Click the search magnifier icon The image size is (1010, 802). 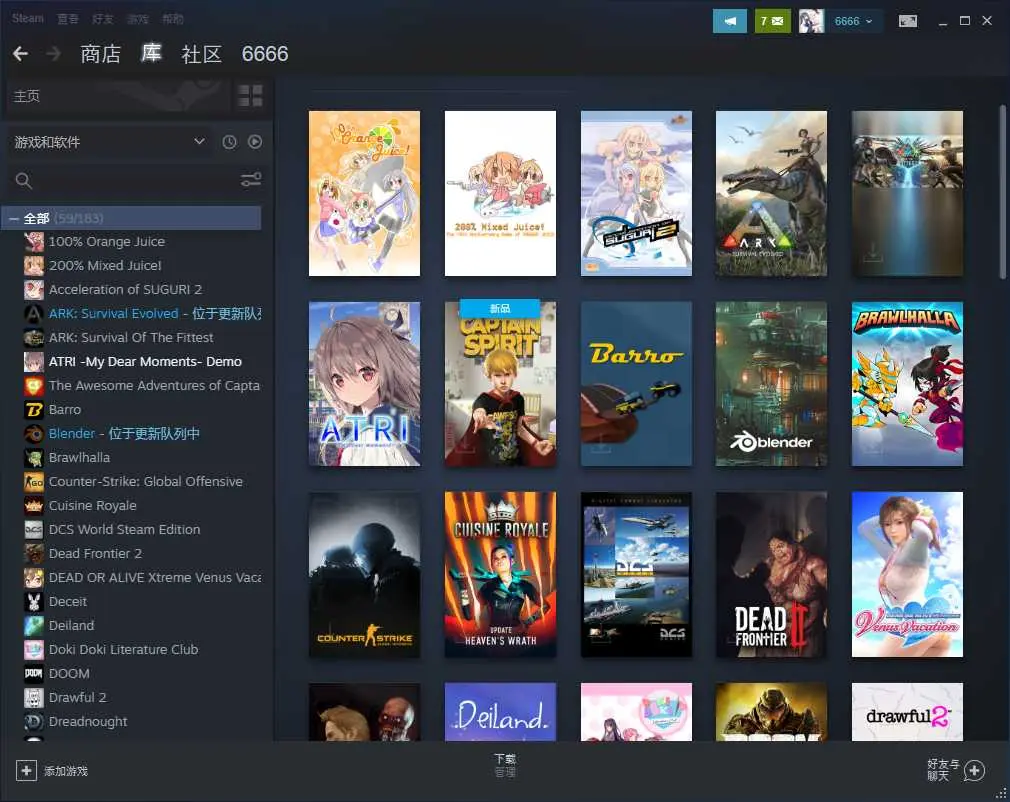[24, 180]
